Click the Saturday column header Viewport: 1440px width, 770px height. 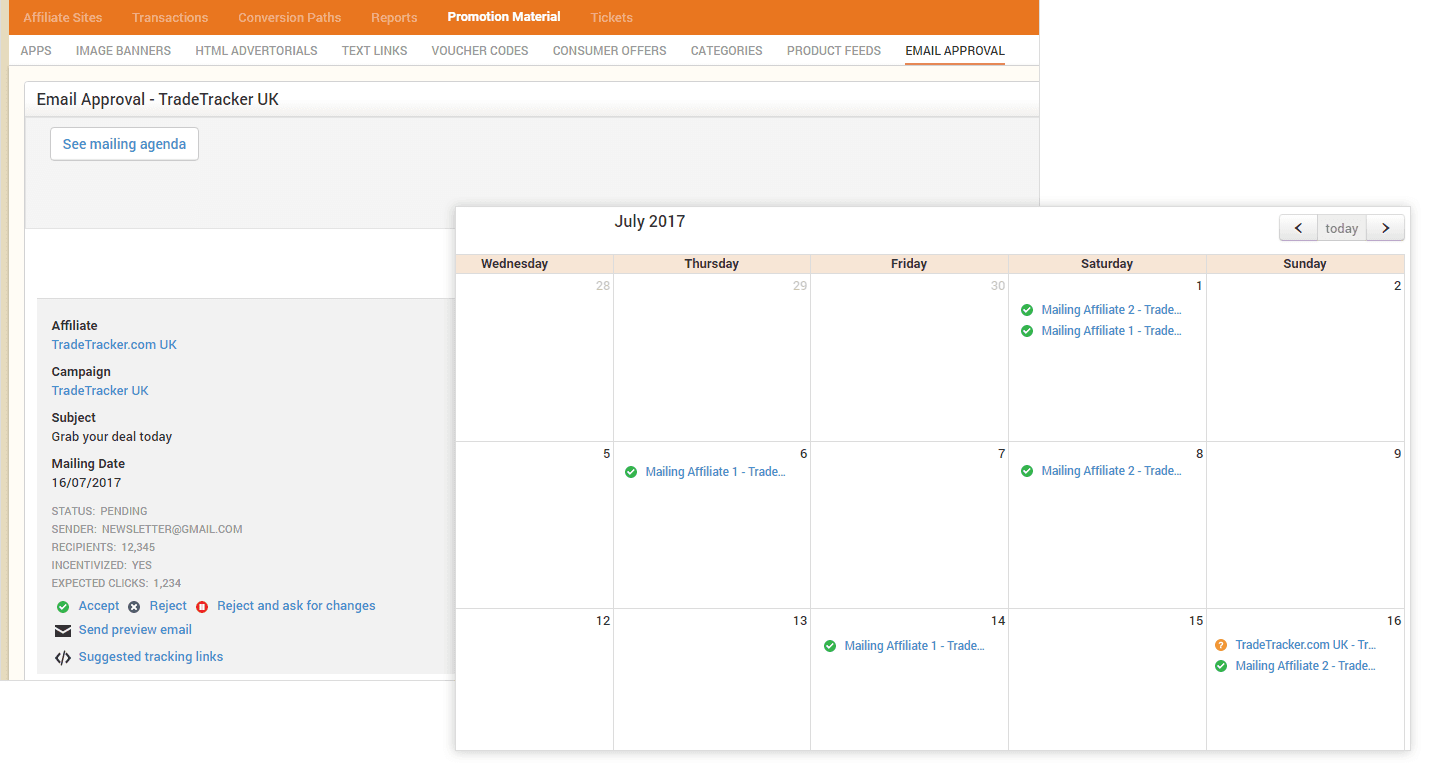pyautogui.click(x=1107, y=264)
